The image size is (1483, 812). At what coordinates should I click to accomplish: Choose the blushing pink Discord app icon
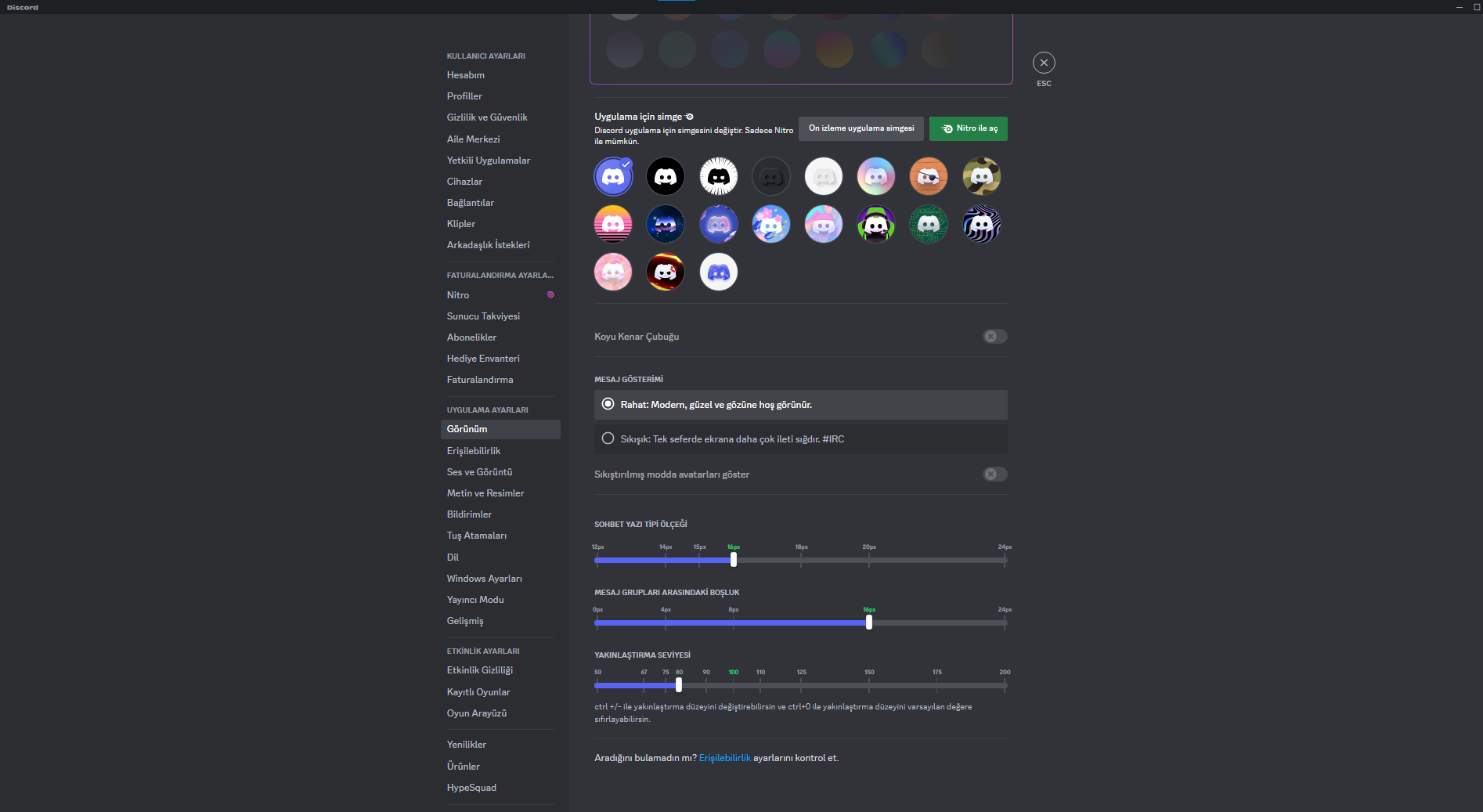point(613,272)
